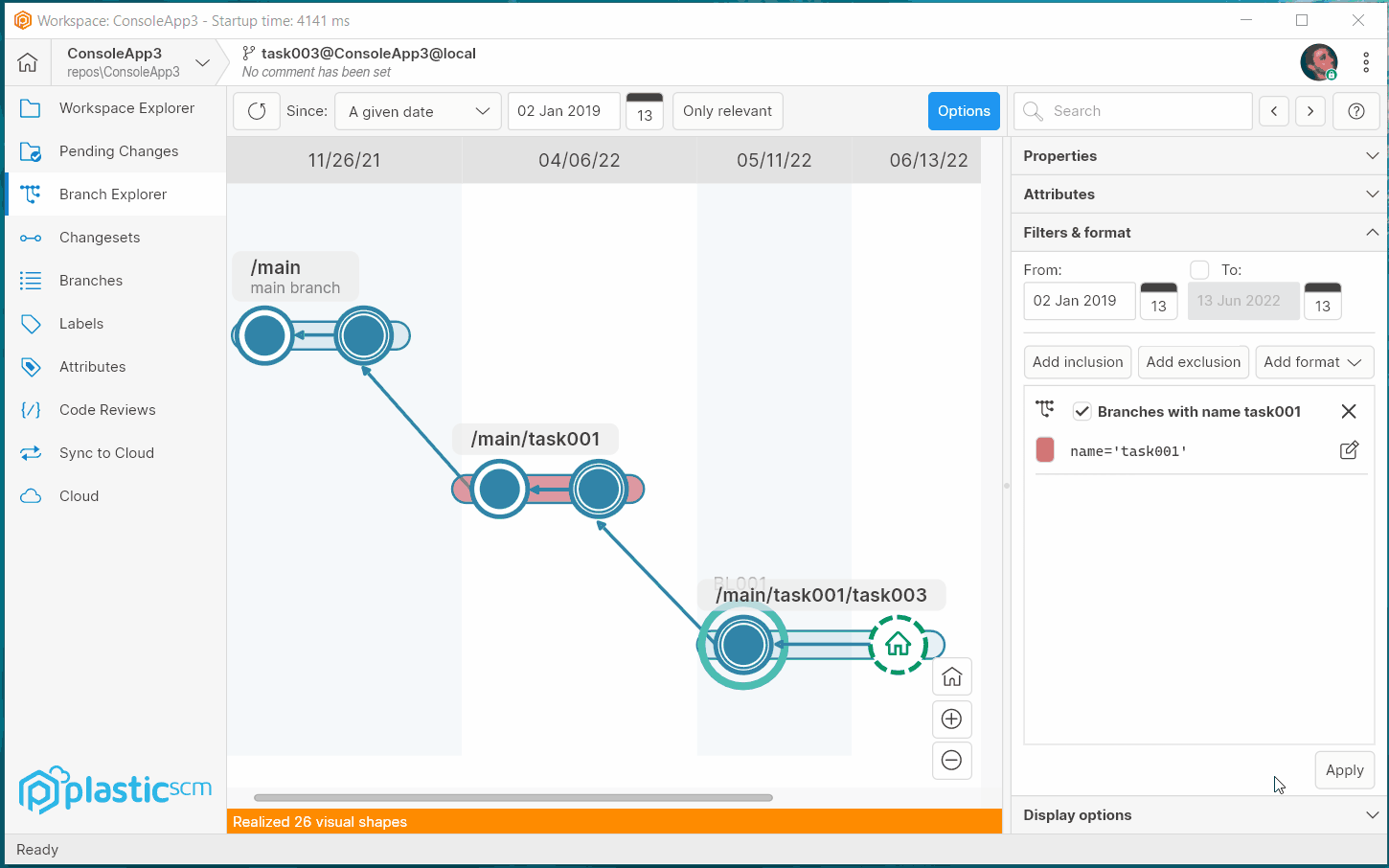Open Pending Changes in the sidebar

pos(118,151)
